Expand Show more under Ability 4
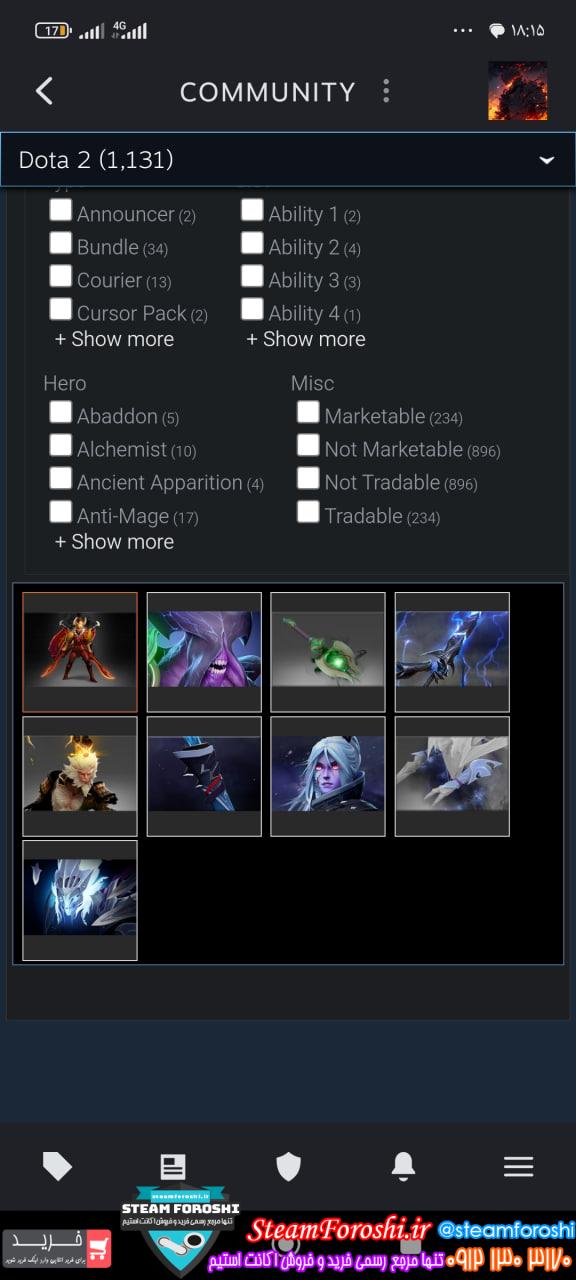576x1280 pixels. [306, 339]
